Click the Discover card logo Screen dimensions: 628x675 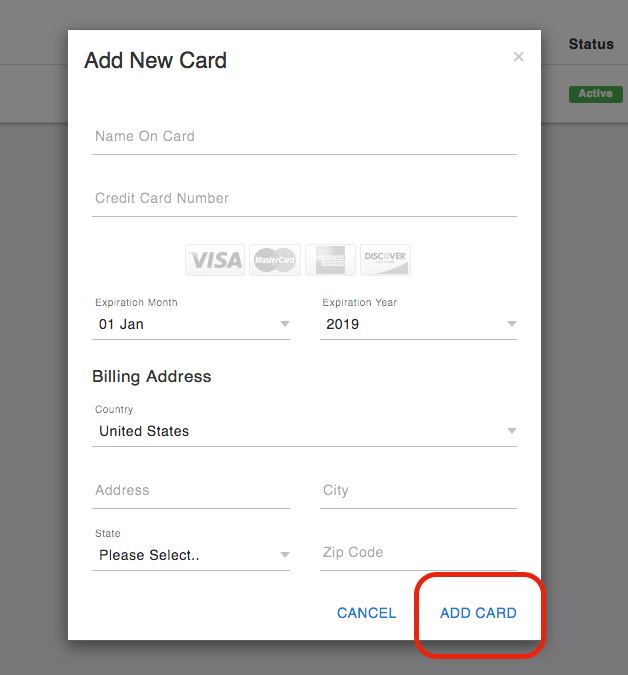[385, 260]
